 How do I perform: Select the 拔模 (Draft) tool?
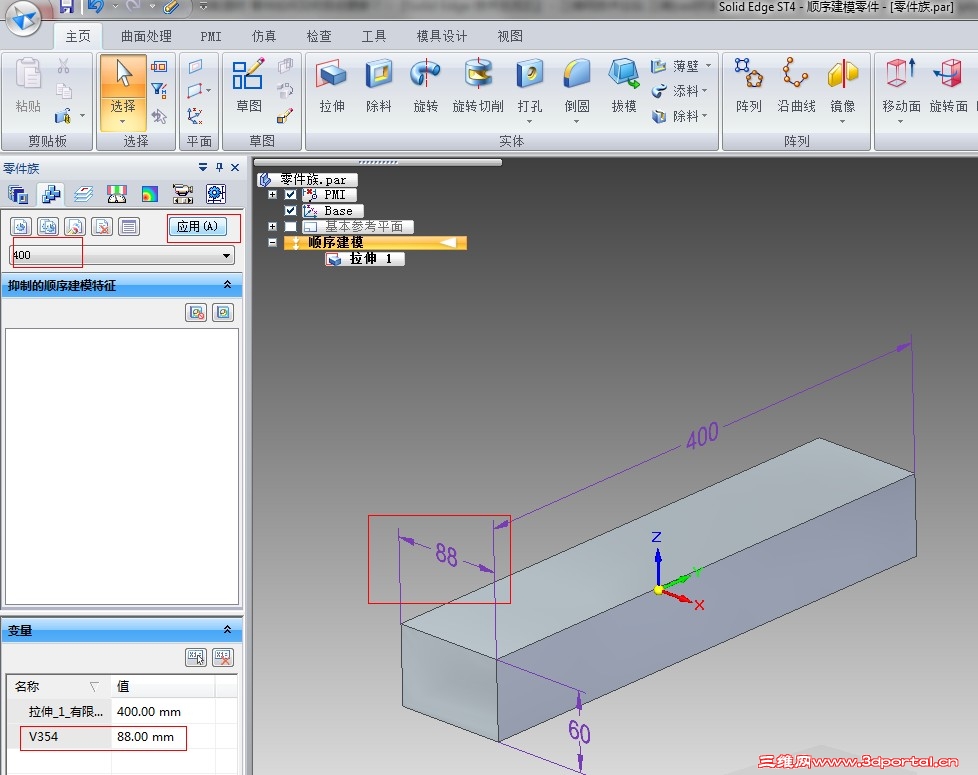click(x=624, y=86)
